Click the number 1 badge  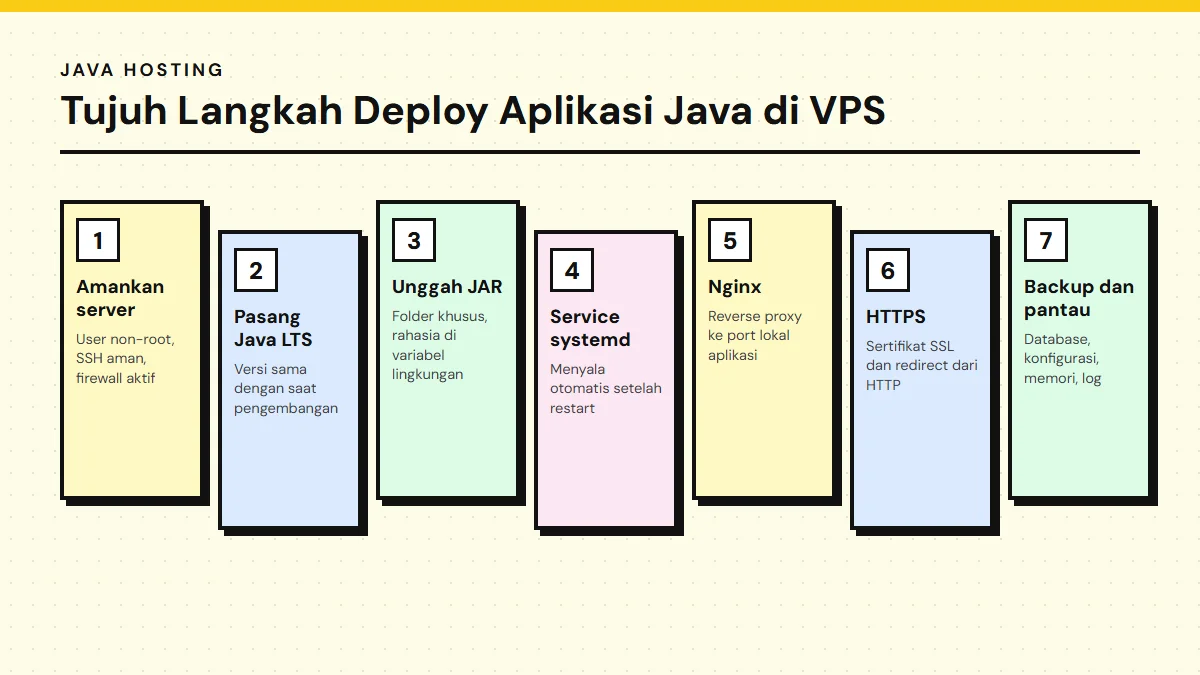coord(98,240)
